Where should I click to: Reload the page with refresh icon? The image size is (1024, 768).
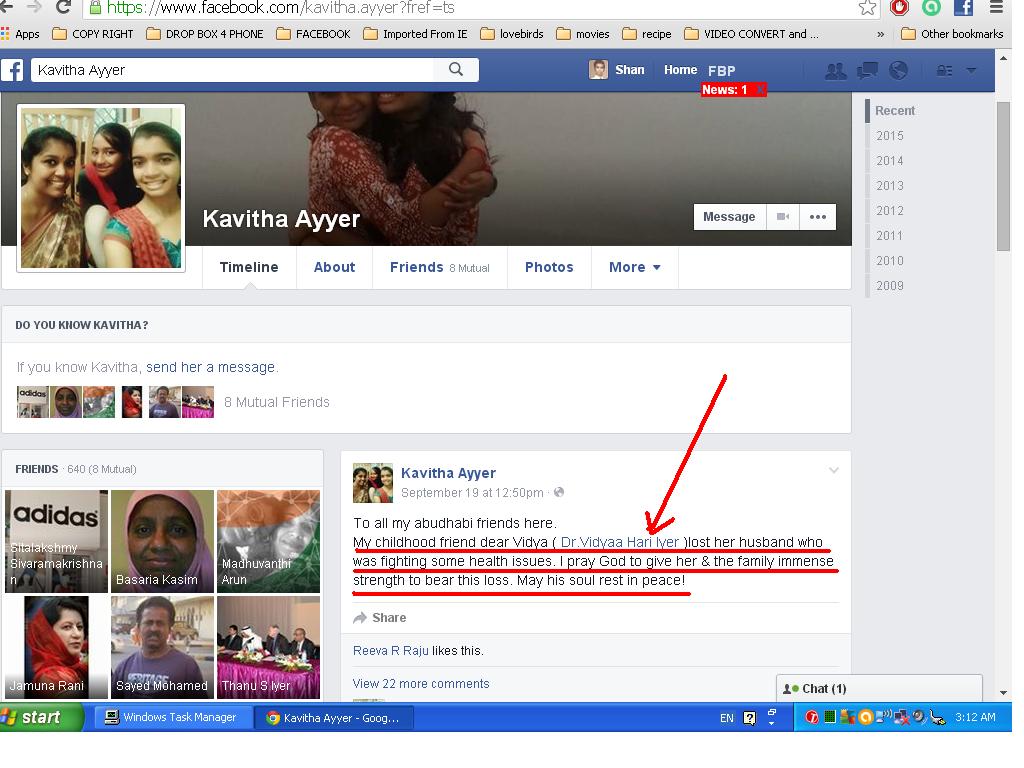pos(63,7)
